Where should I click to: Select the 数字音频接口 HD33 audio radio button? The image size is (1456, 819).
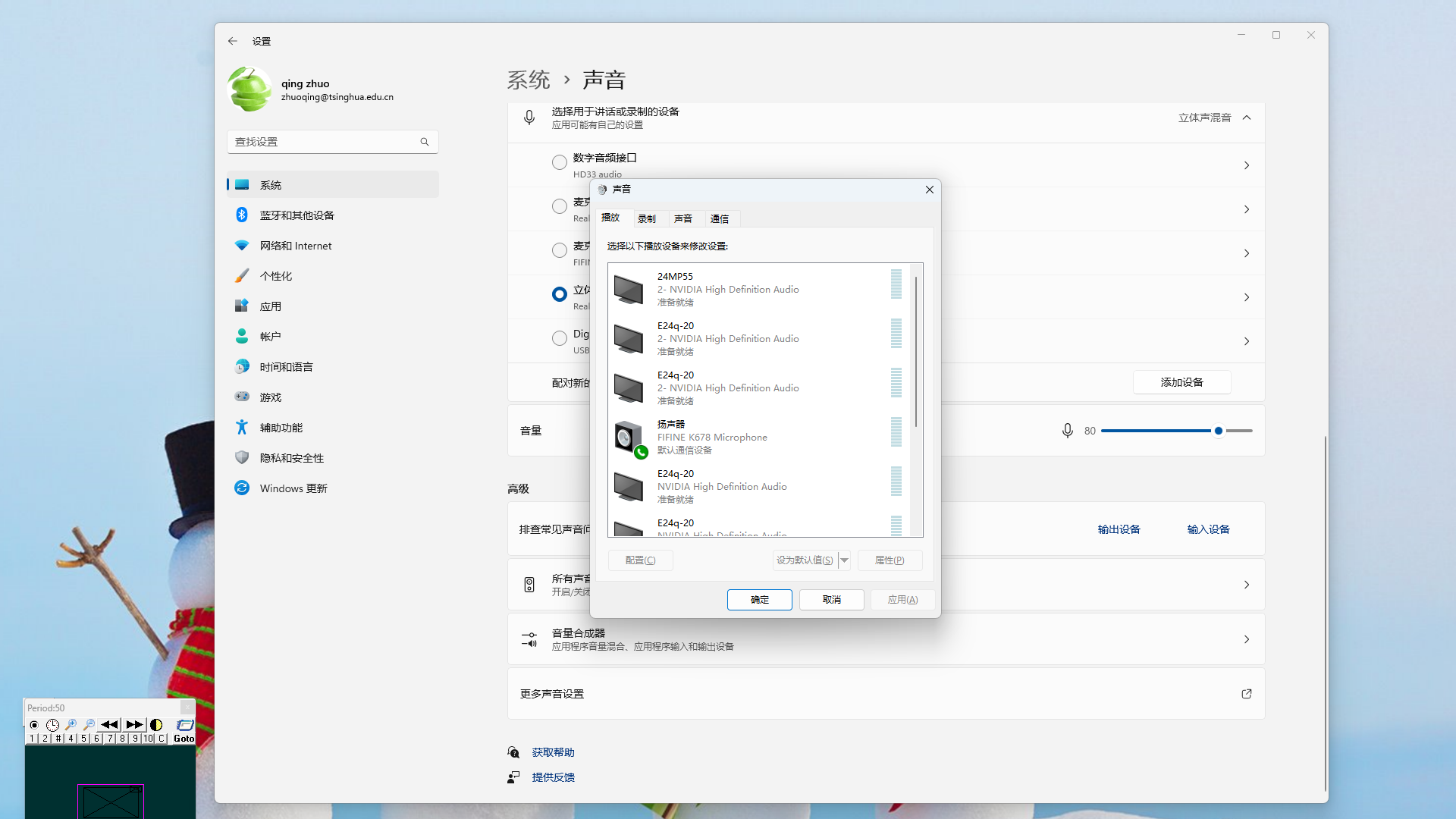tap(560, 162)
